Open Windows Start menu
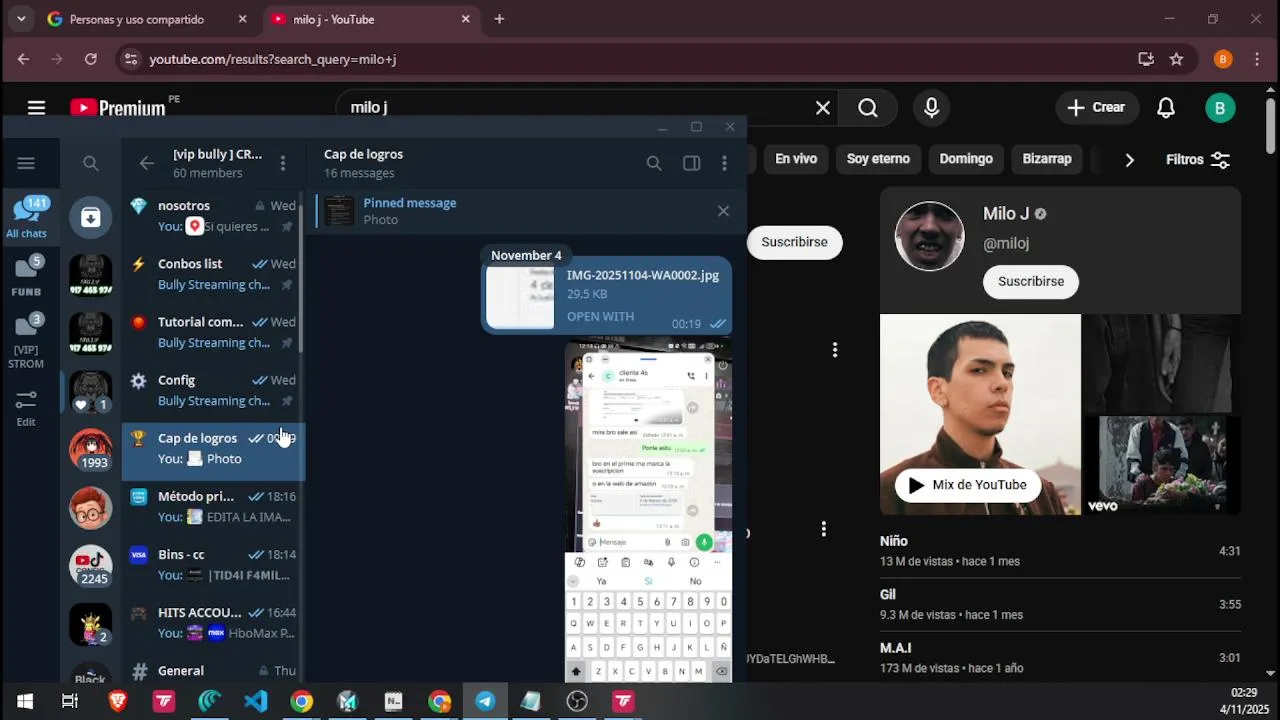The height and width of the screenshot is (720, 1280). [24, 702]
